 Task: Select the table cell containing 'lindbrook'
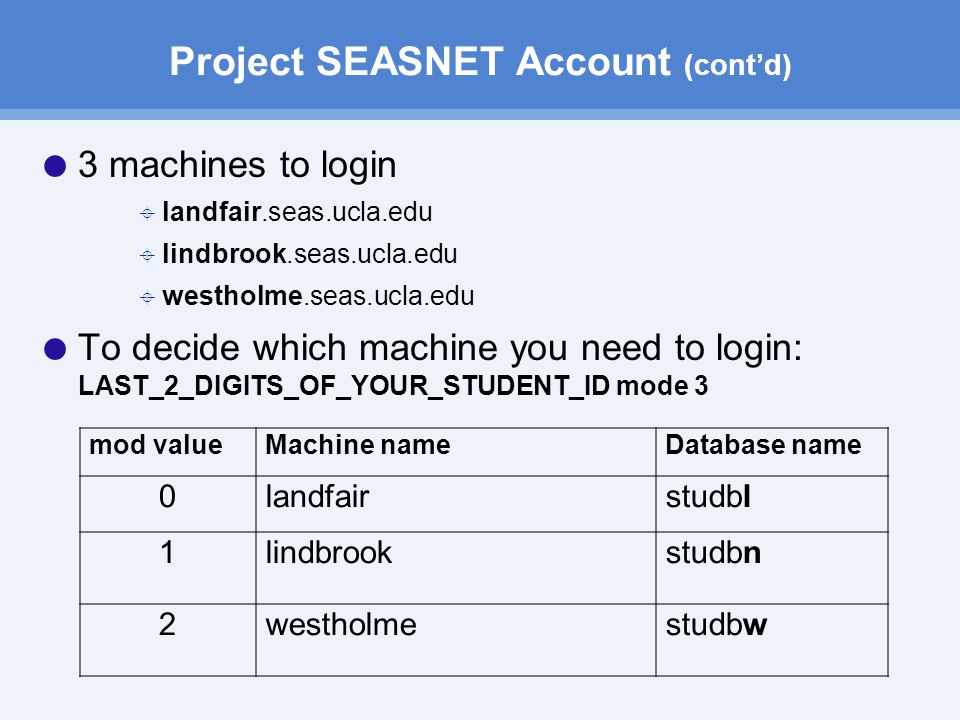pos(456,568)
